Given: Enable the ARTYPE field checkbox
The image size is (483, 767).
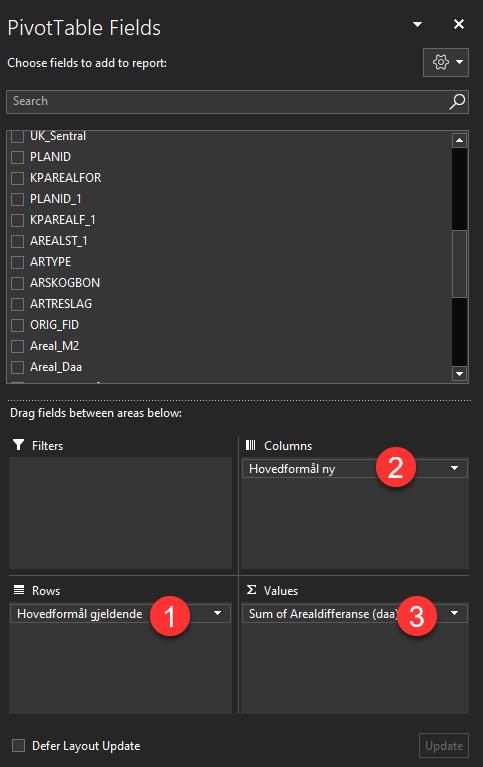Looking at the screenshot, I should [x=17, y=262].
